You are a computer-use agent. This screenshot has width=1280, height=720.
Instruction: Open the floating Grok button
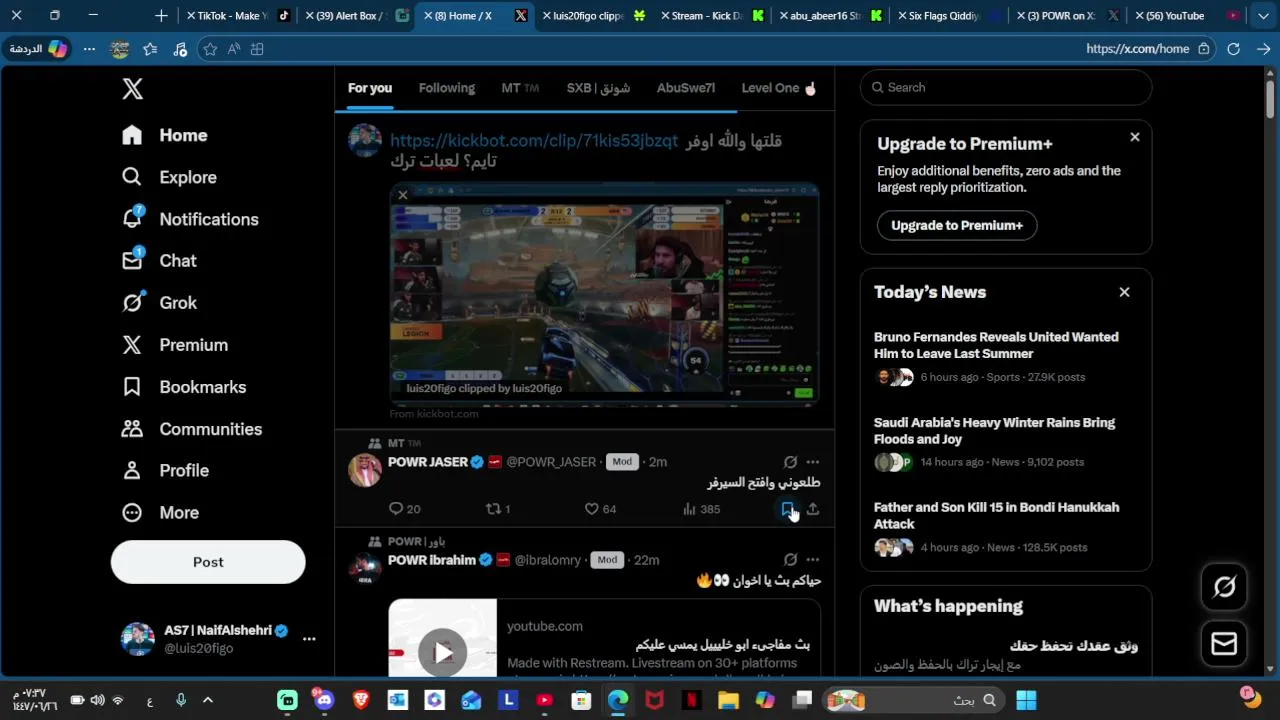1224,587
